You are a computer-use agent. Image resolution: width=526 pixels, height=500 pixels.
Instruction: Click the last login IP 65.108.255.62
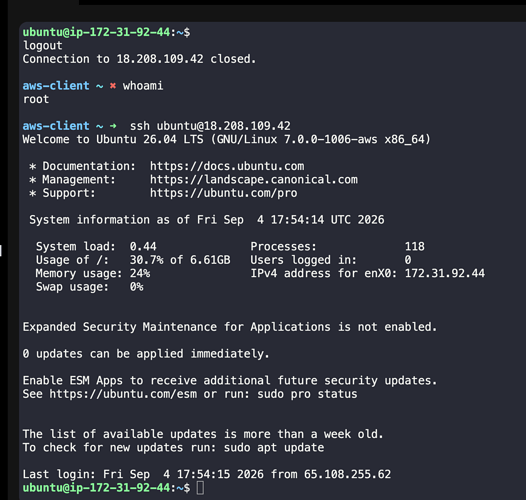pyautogui.click(x=348, y=474)
